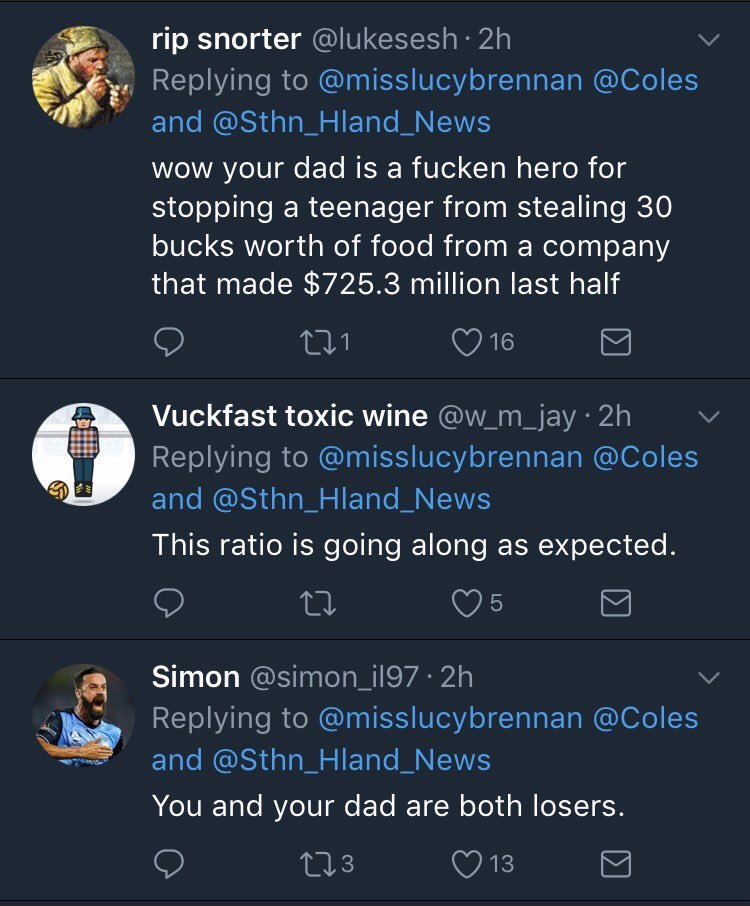
Task: Retweet rip snorter's tweet
Action: tap(316, 343)
